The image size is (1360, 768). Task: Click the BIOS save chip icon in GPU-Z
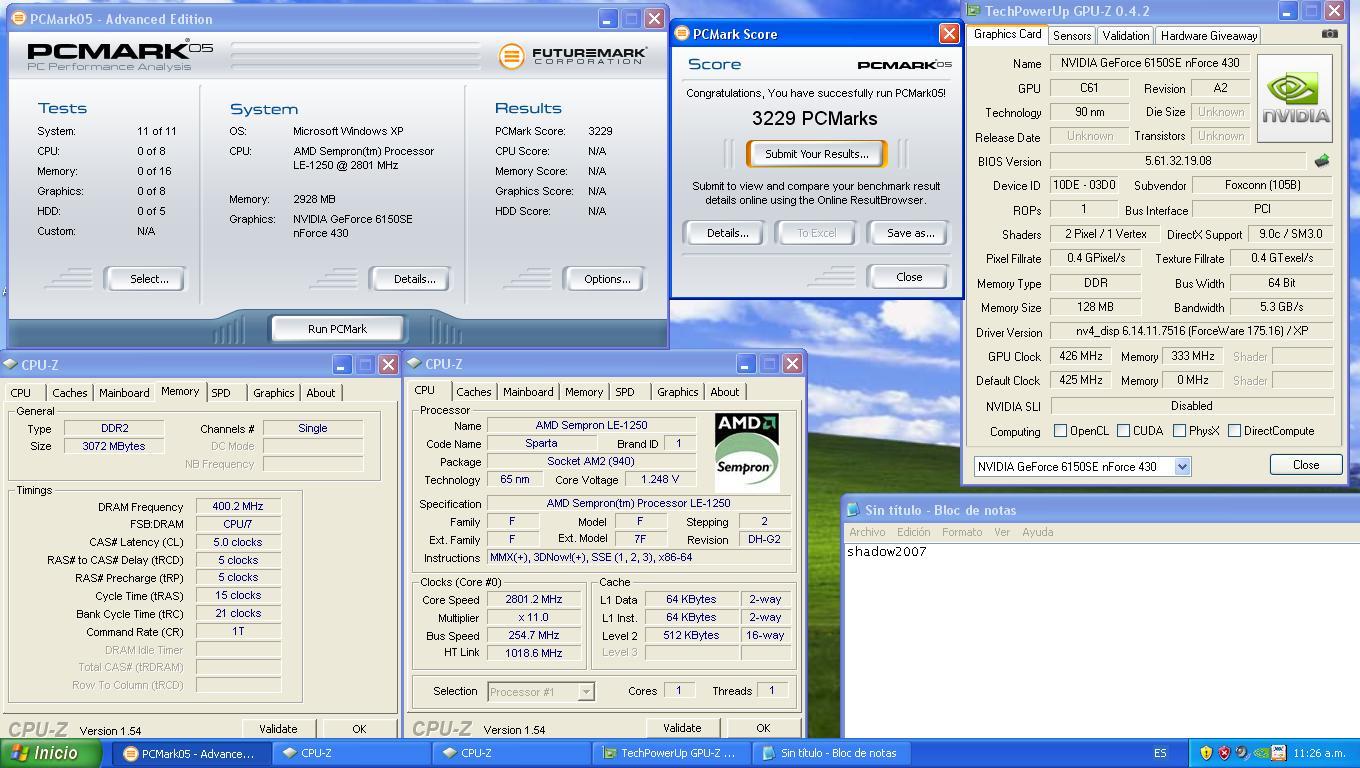pyautogui.click(x=1321, y=161)
